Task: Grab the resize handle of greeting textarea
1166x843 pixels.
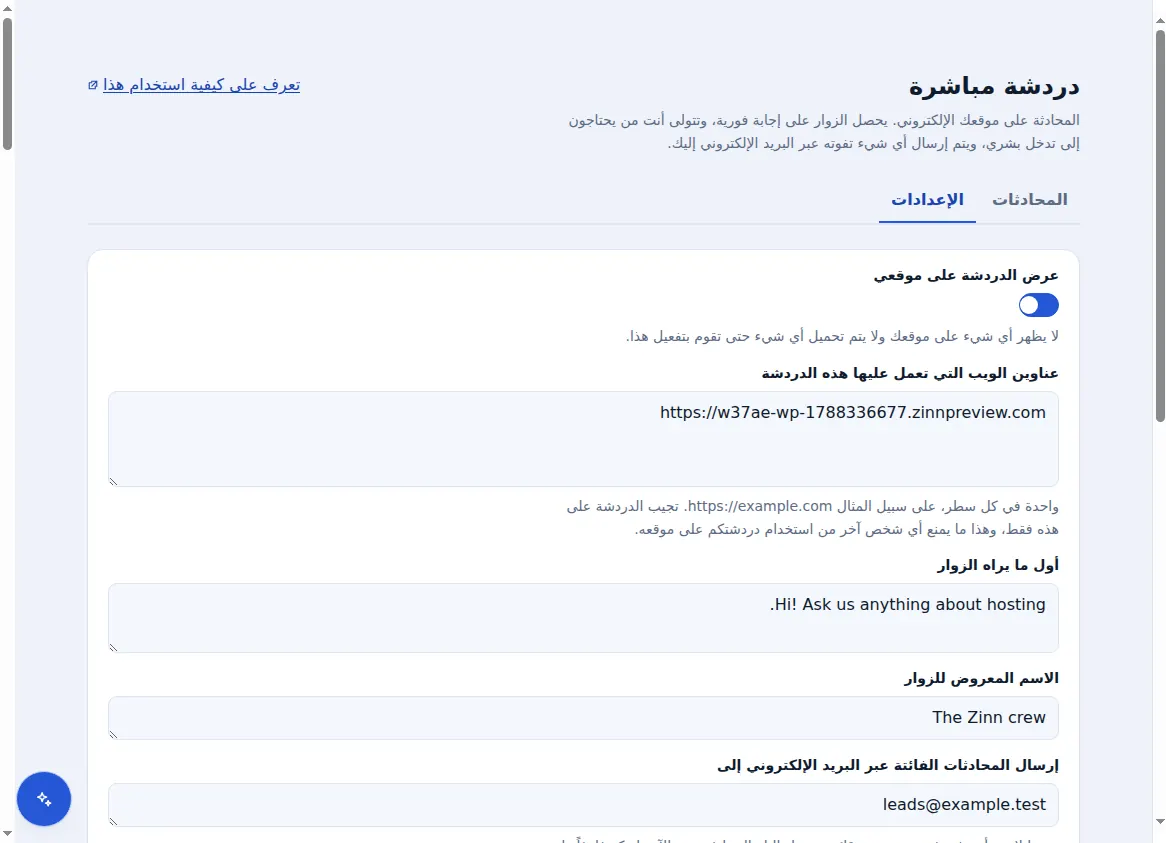Action: (114, 647)
